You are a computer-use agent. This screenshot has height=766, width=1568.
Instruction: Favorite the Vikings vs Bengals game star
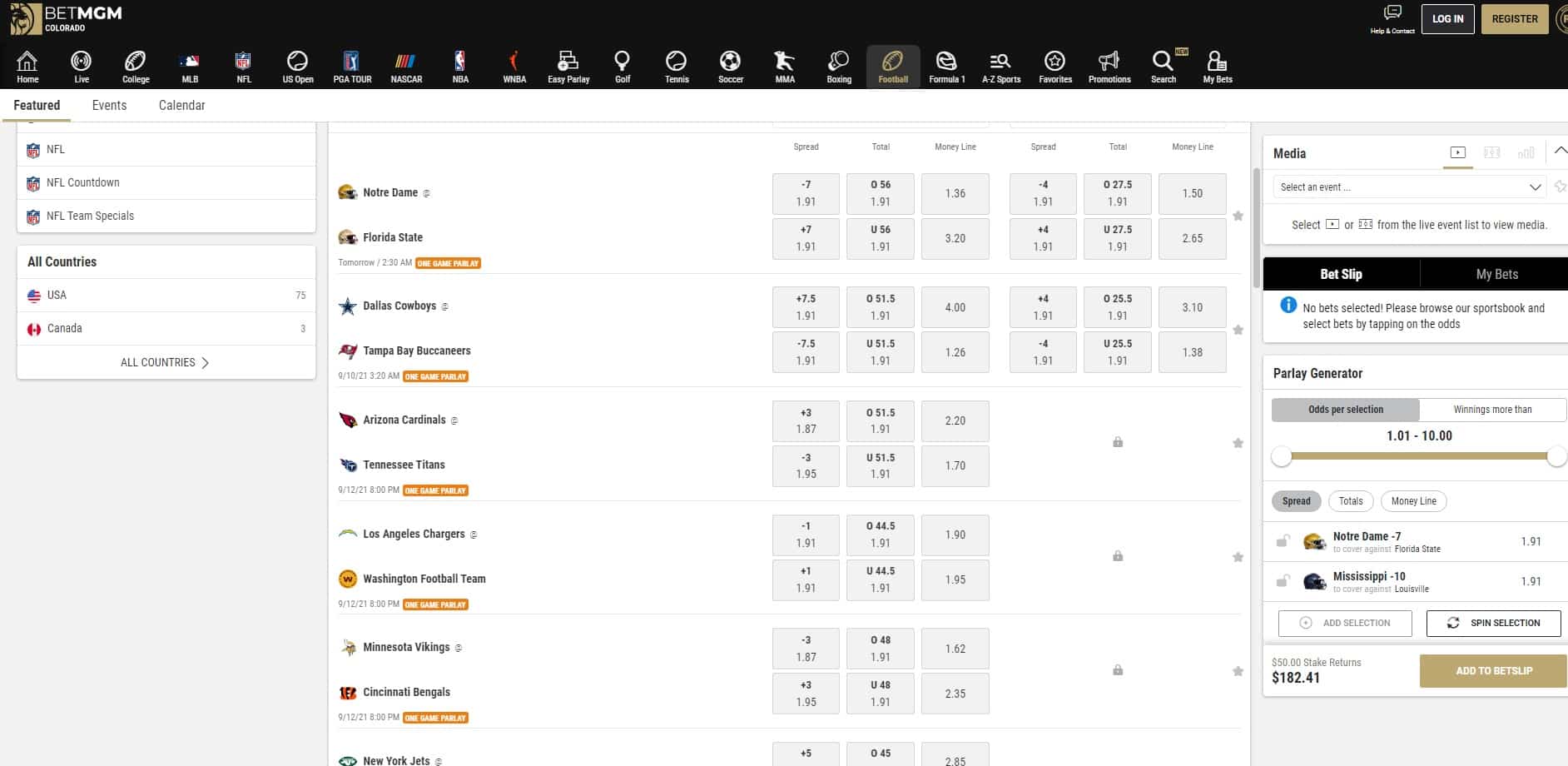click(1238, 671)
